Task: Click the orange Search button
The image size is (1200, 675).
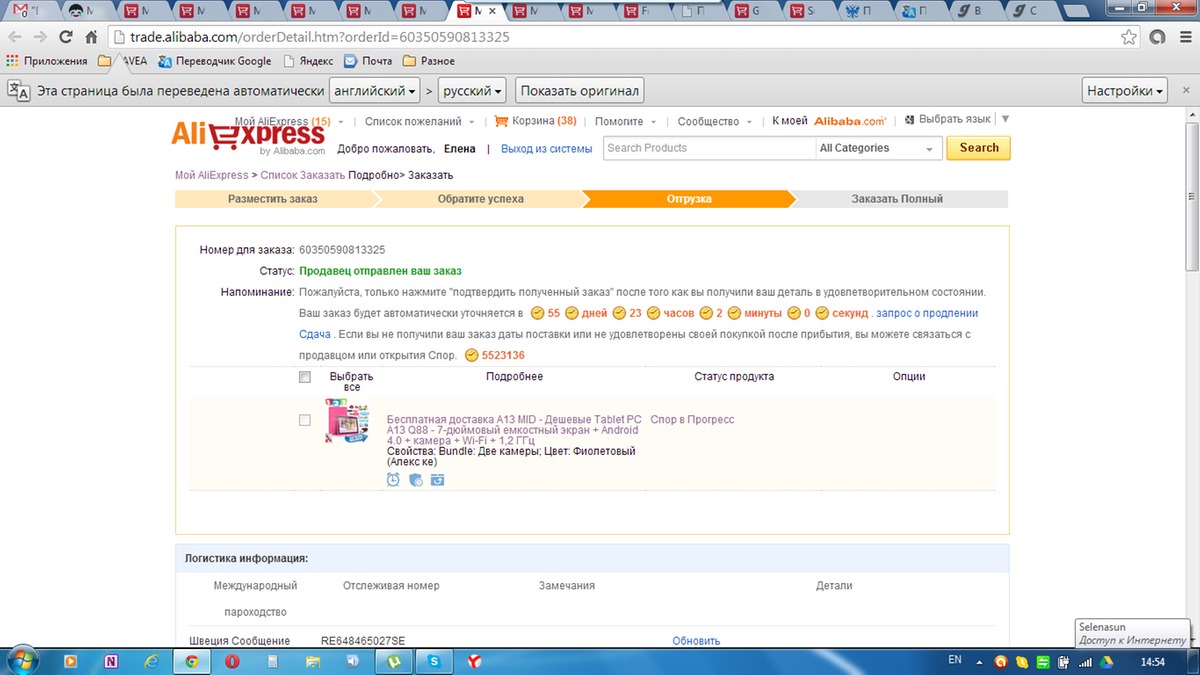Action: pyautogui.click(x=979, y=148)
